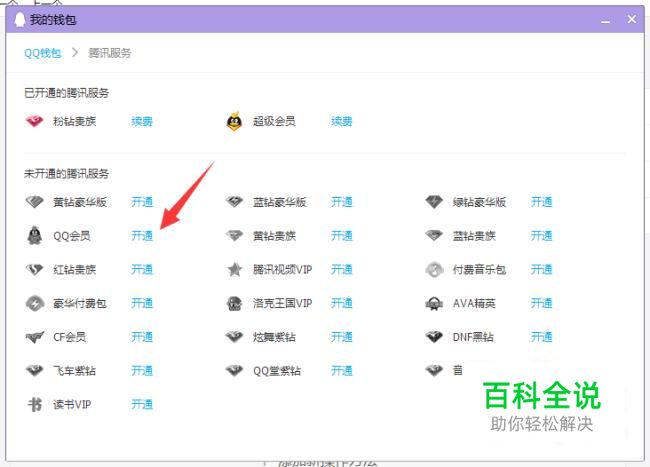Viewport: 650px width, 467px height.
Task: Click the CF会员 wing icon
Action: point(34,337)
